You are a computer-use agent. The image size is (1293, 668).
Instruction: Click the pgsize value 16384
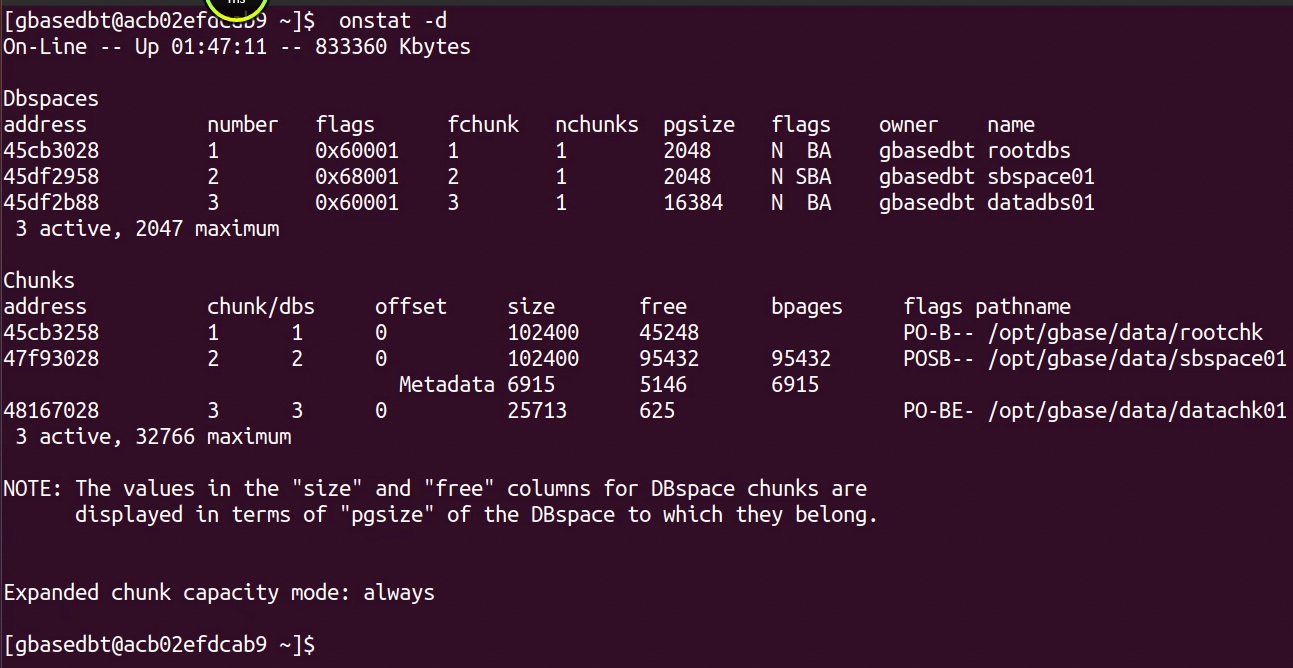pyautogui.click(x=693, y=203)
